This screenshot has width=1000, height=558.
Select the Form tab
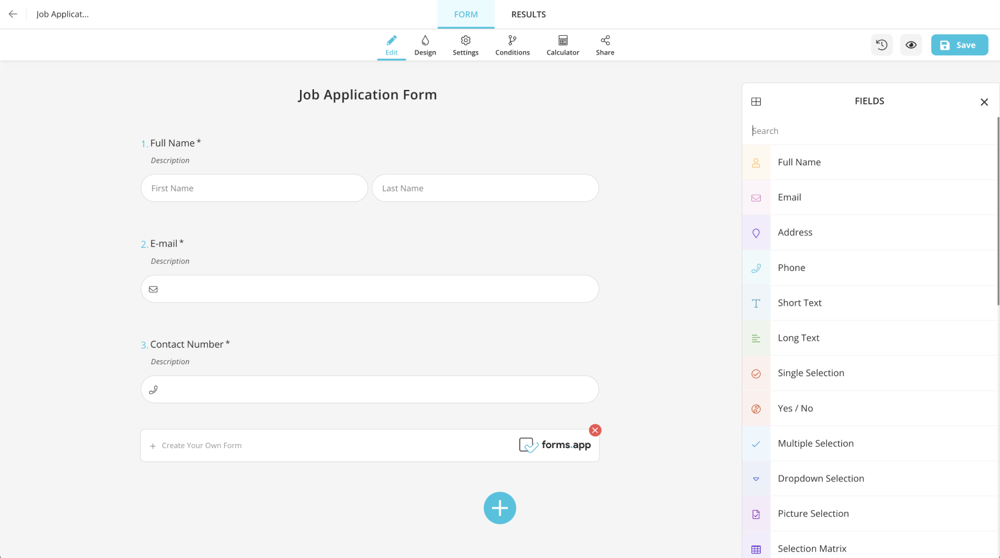466,14
